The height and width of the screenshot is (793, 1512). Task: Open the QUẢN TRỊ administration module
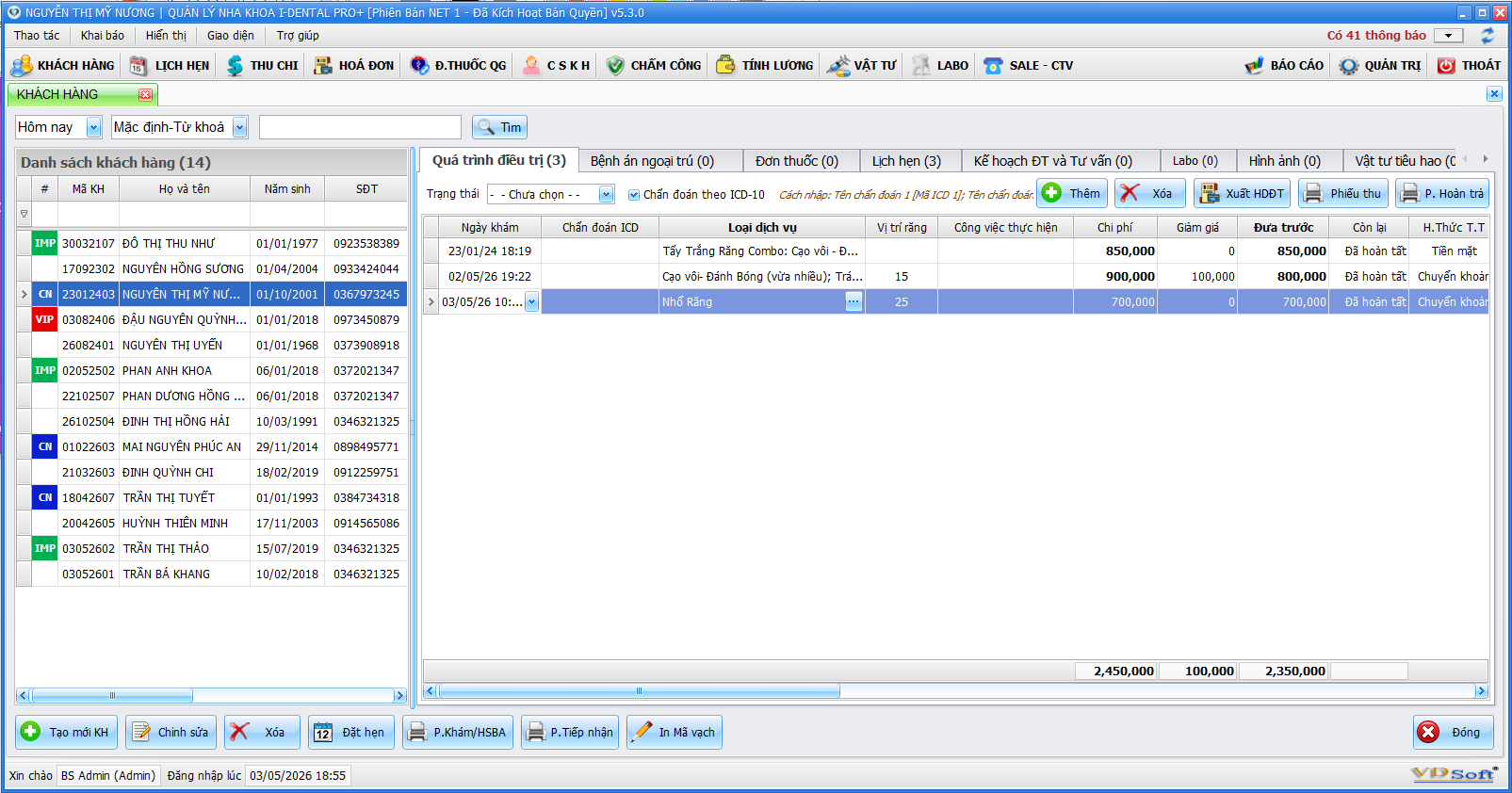coord(1380,65)
